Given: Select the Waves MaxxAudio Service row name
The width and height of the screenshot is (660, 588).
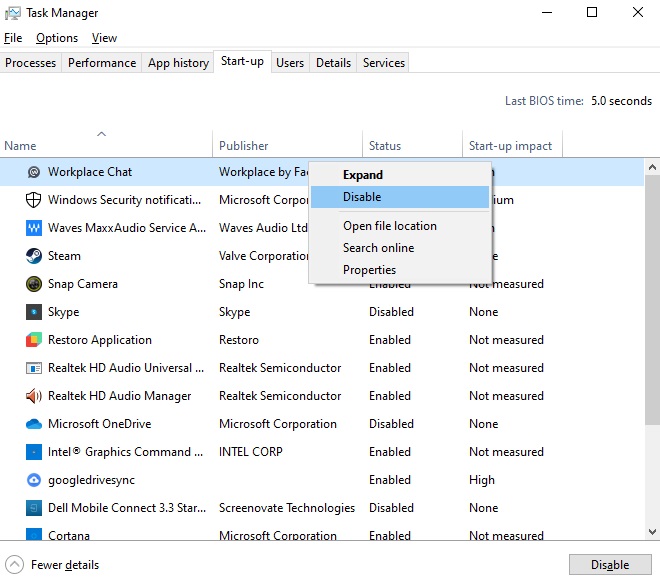Looking at the screenshot, I should [x=127, y=228].
